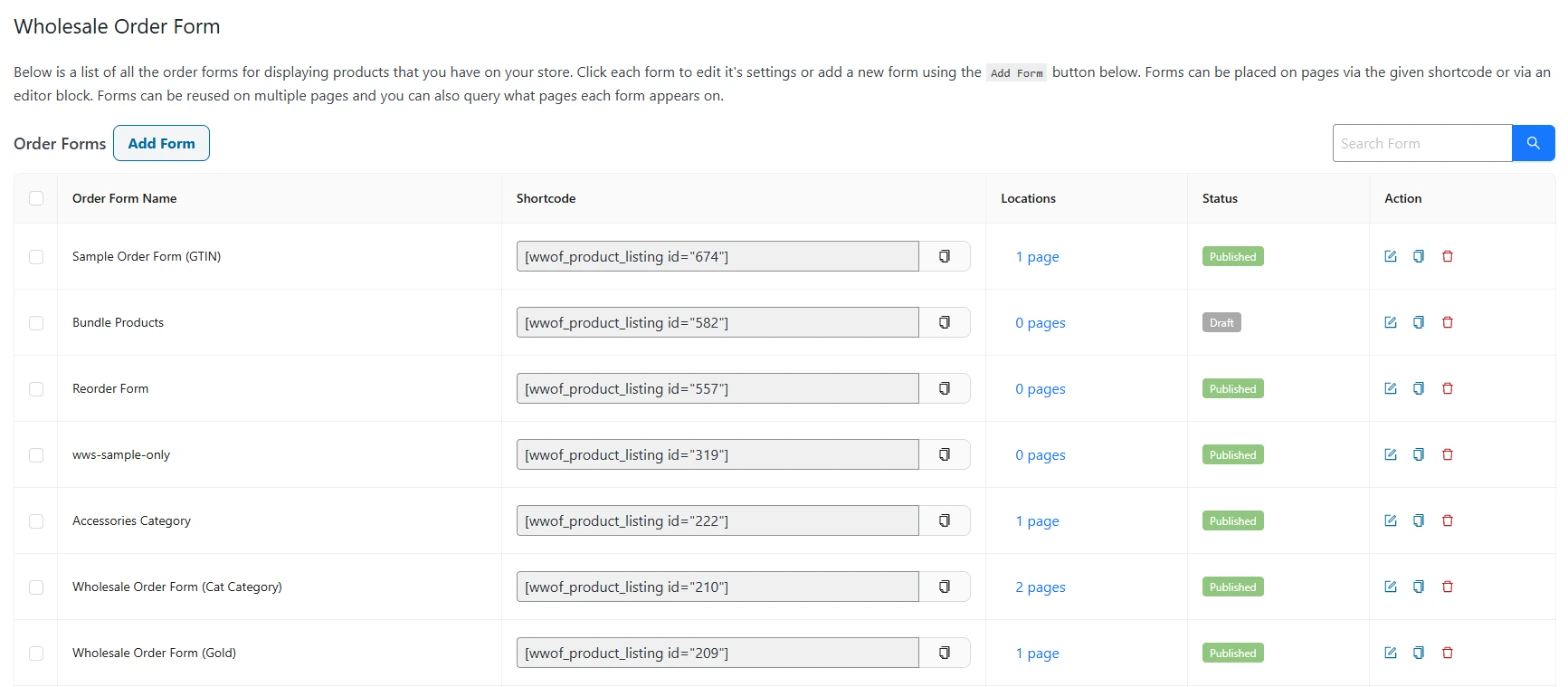Viewport: 1568px width, 687px height.
Task: Copy shortcode for Wholesale Order Form (Cat Category)
Action: (x=944, y=587)
